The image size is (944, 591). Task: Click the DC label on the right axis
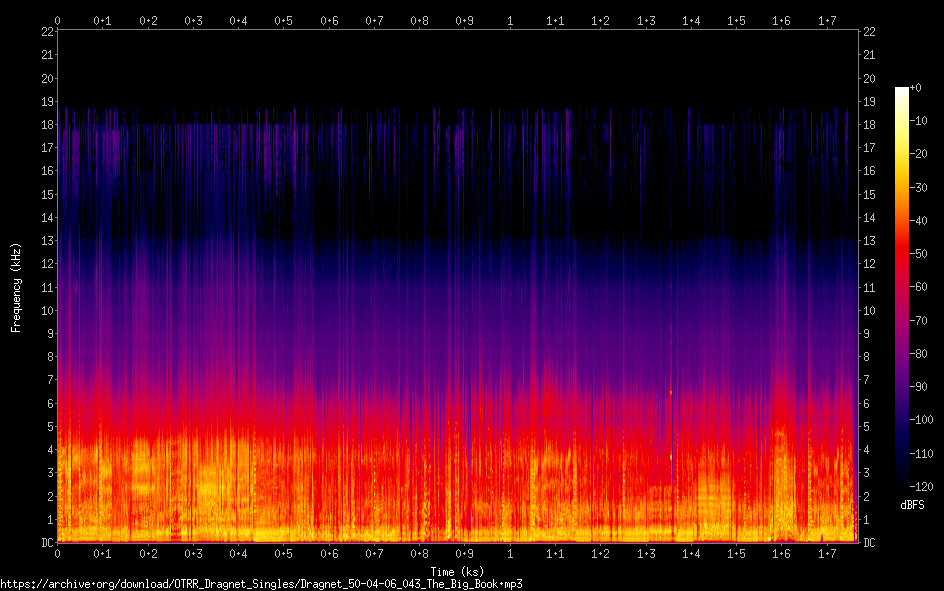(x=869, y=543)
